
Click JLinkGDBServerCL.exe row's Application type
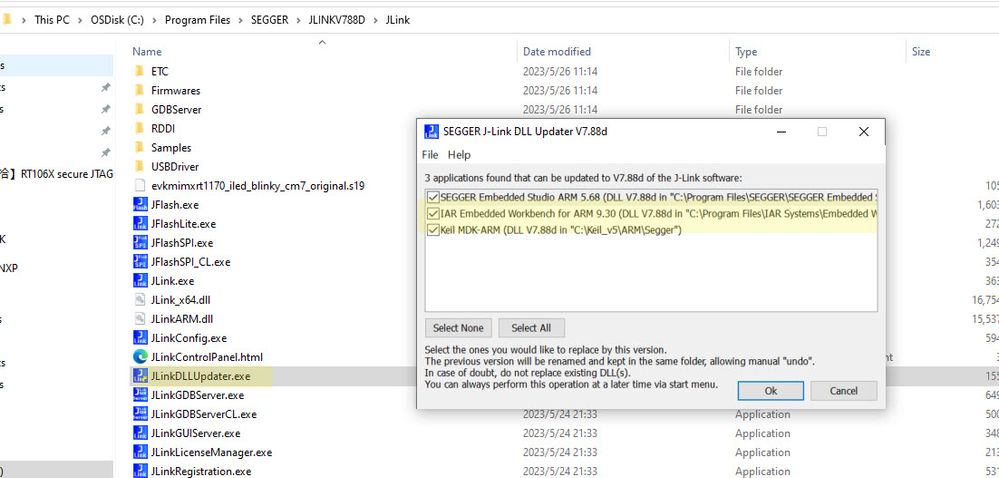click(763, 414)
